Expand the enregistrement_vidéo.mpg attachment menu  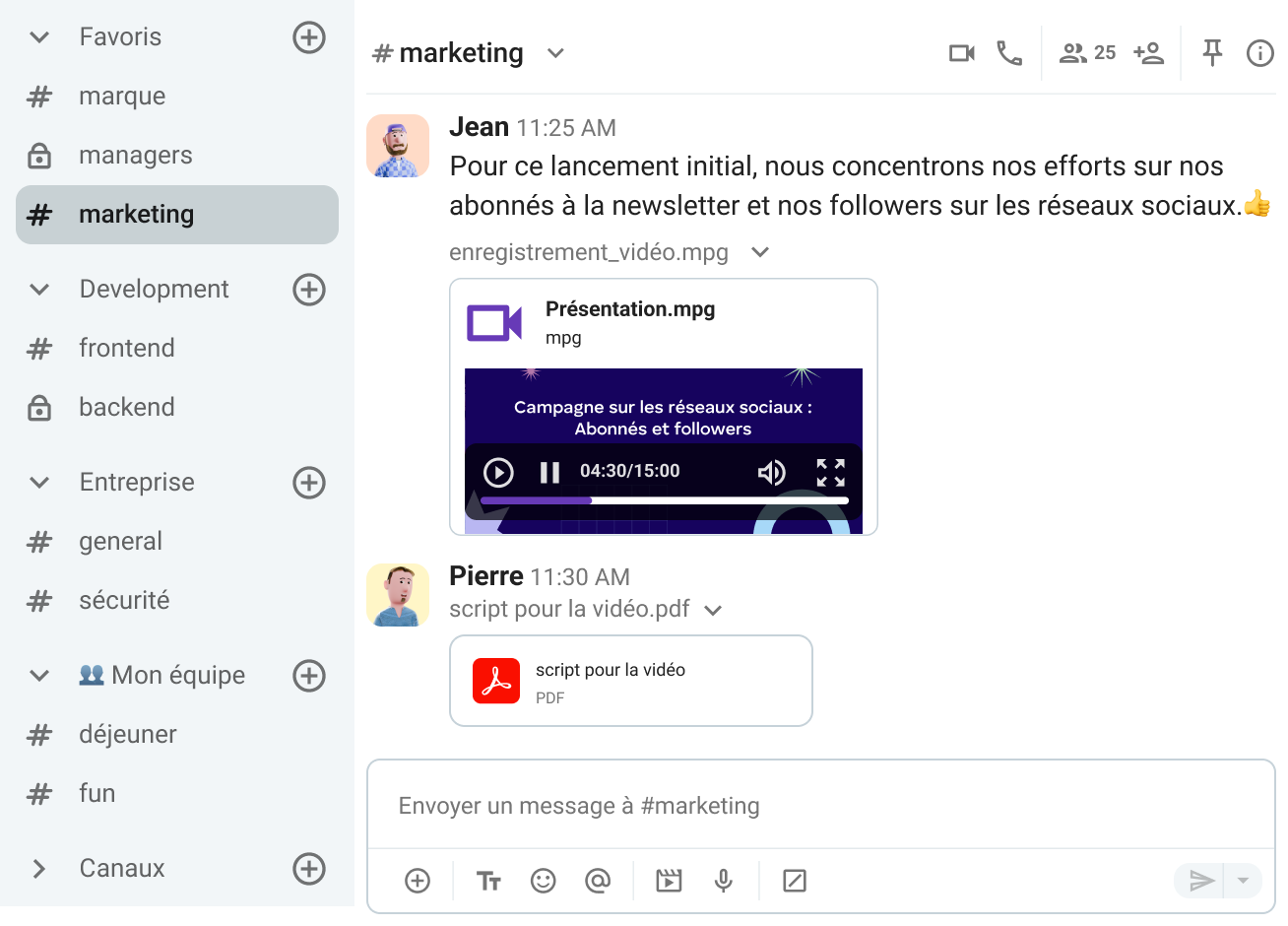click(x=759, y=252)
